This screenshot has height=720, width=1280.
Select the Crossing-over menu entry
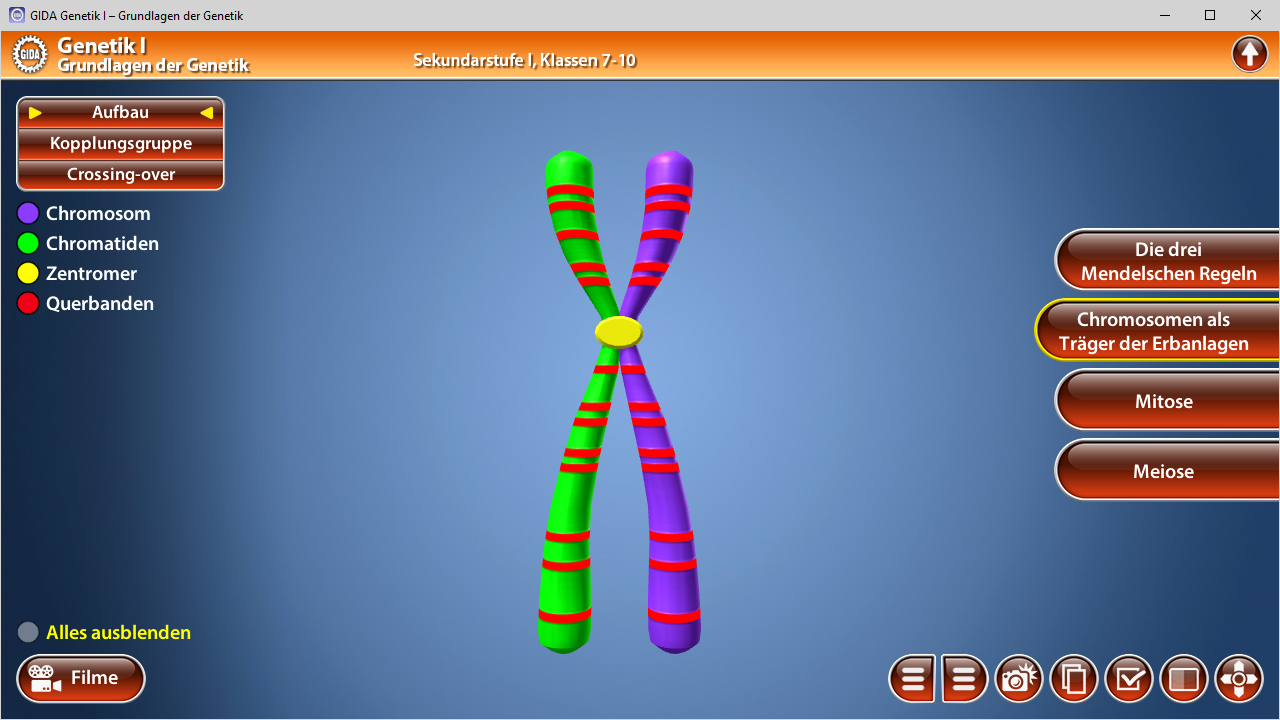point(120,174)
